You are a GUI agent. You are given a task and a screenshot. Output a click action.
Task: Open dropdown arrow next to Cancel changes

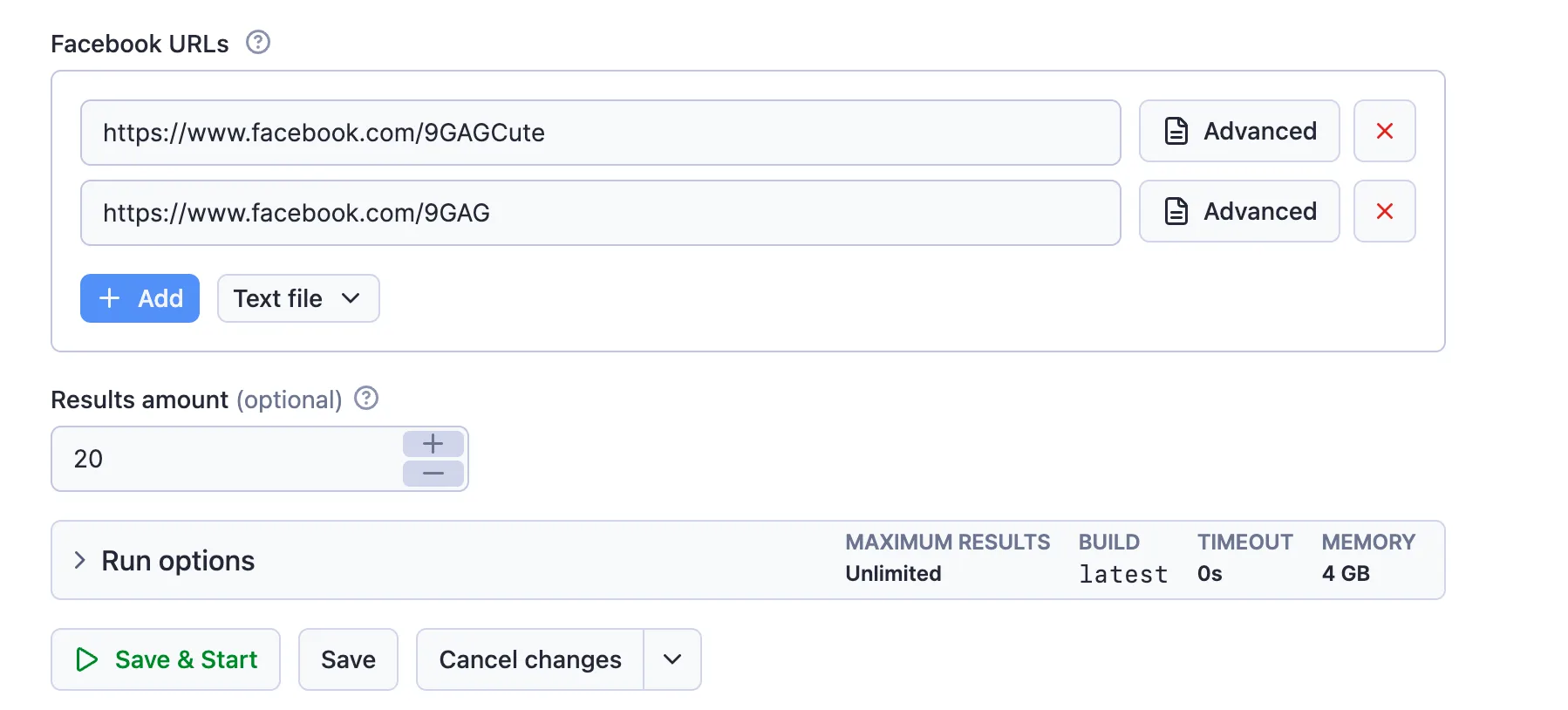672,659
